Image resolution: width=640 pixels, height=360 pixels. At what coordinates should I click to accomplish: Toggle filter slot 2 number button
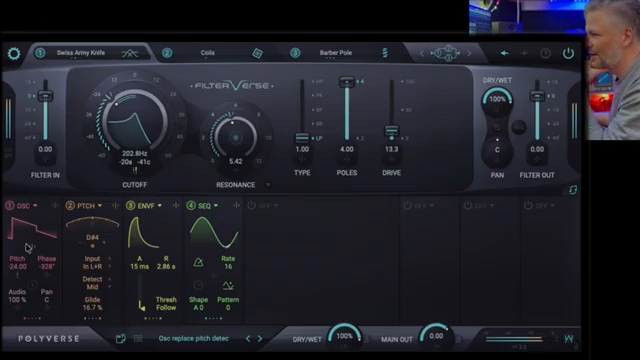coord(167,53)
